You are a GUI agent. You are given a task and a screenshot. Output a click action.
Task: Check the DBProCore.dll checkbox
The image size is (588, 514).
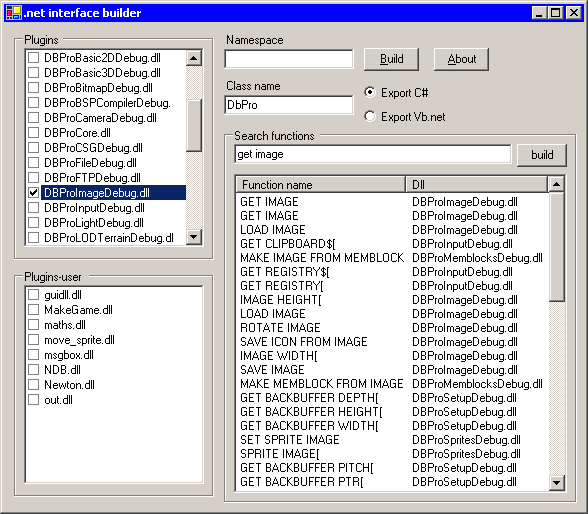coord(33,132)
